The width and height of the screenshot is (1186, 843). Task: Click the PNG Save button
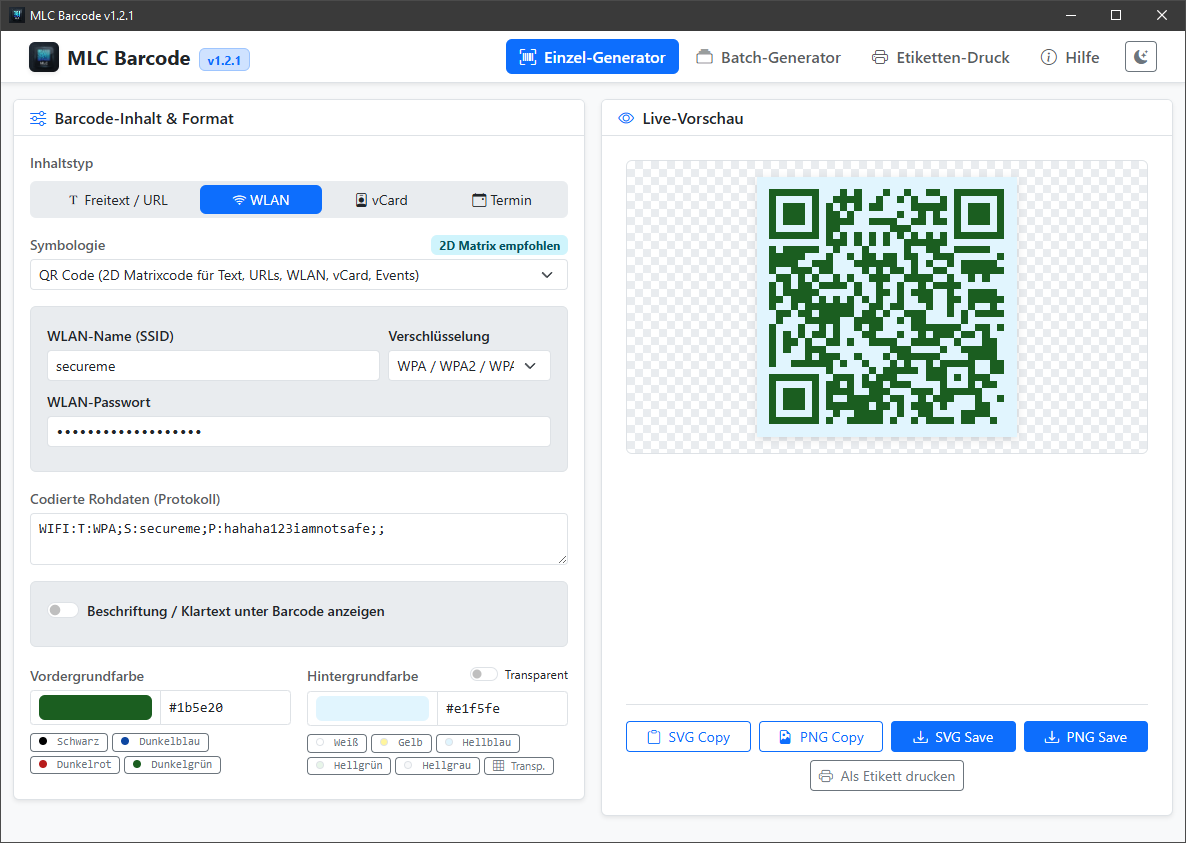(x=1085, y=736)
